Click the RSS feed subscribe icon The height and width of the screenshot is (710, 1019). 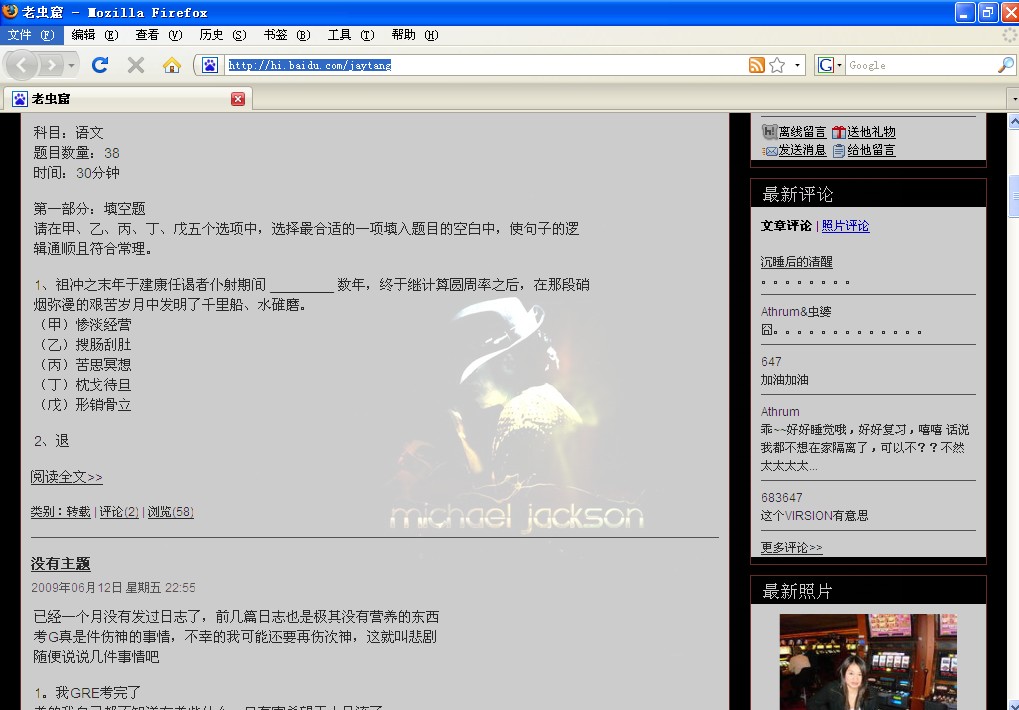pos(757,65)
